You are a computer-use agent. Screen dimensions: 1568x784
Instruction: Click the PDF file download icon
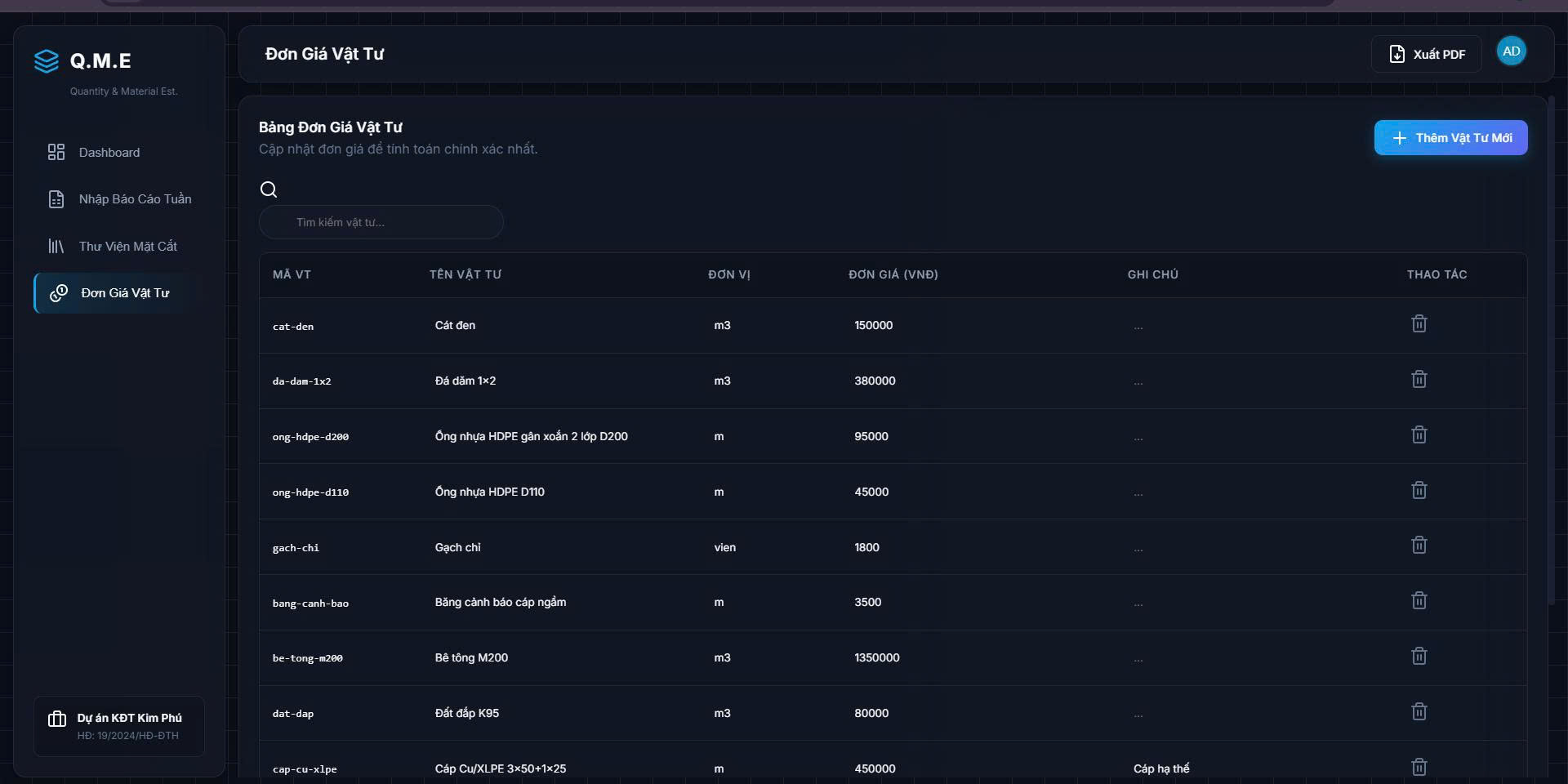point(1397,54)
